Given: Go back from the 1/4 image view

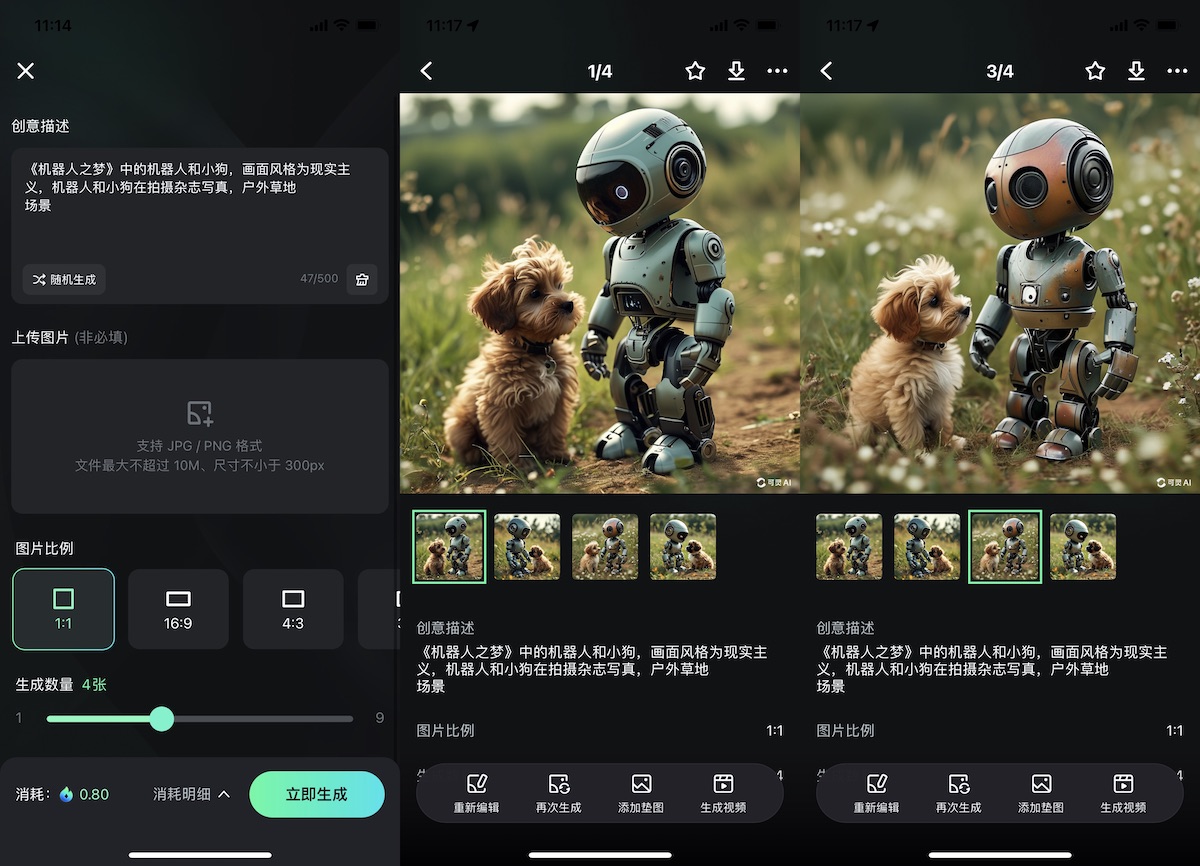Looking at the screenshot, I should [427, 71].
